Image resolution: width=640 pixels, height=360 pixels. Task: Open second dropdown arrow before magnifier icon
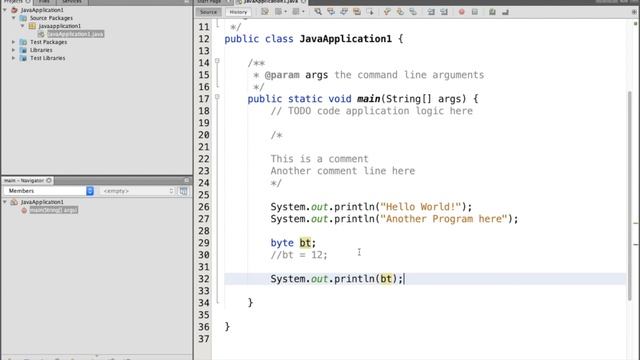pyautogui.click(x=303, y=12)
